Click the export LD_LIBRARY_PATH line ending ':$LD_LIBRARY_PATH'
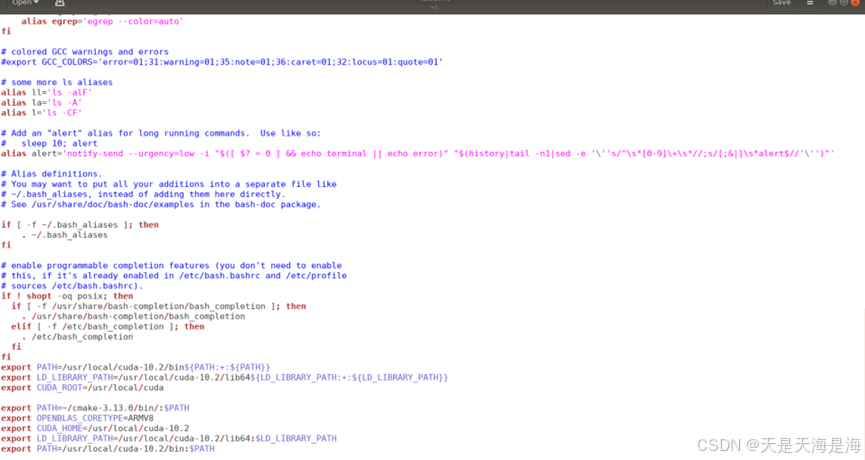865x460 pixels. (169, 438)
